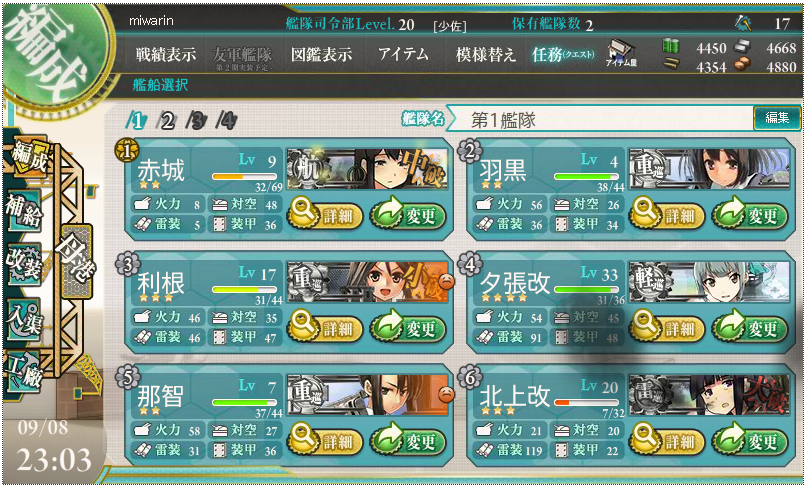
Task: Open the 補給 resupply sidebar icon
Action: point(24,211)
